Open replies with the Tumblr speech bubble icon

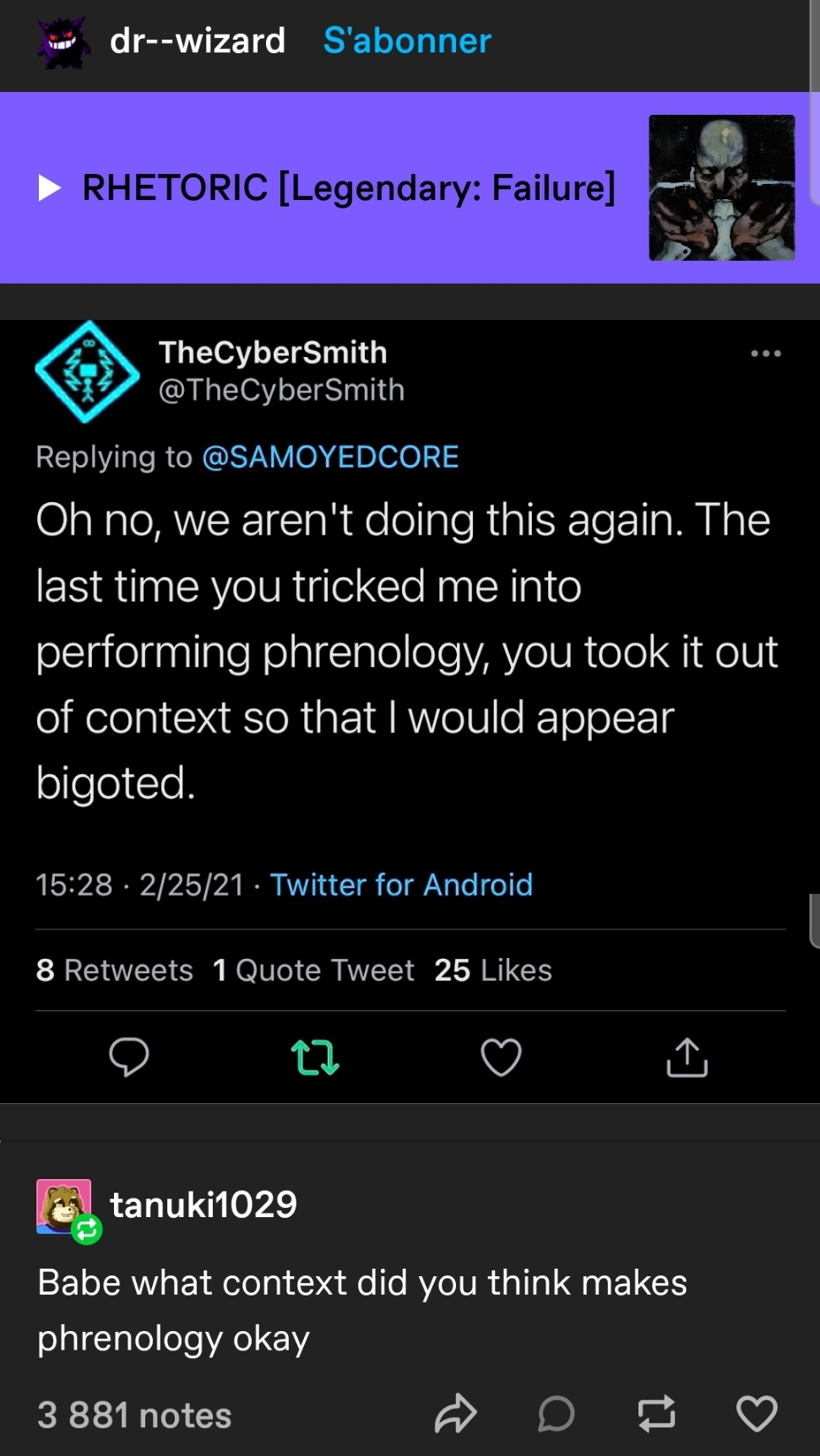pos(557,1415)
